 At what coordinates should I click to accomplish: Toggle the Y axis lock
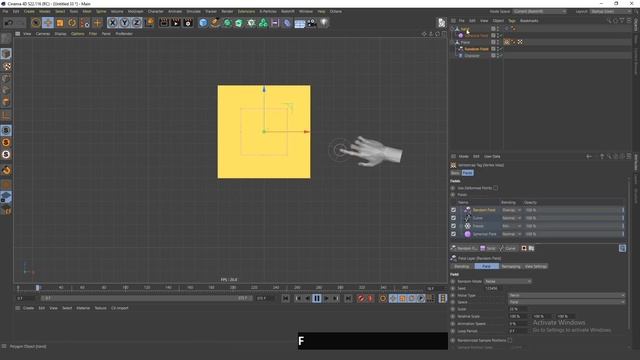(124, 23)
